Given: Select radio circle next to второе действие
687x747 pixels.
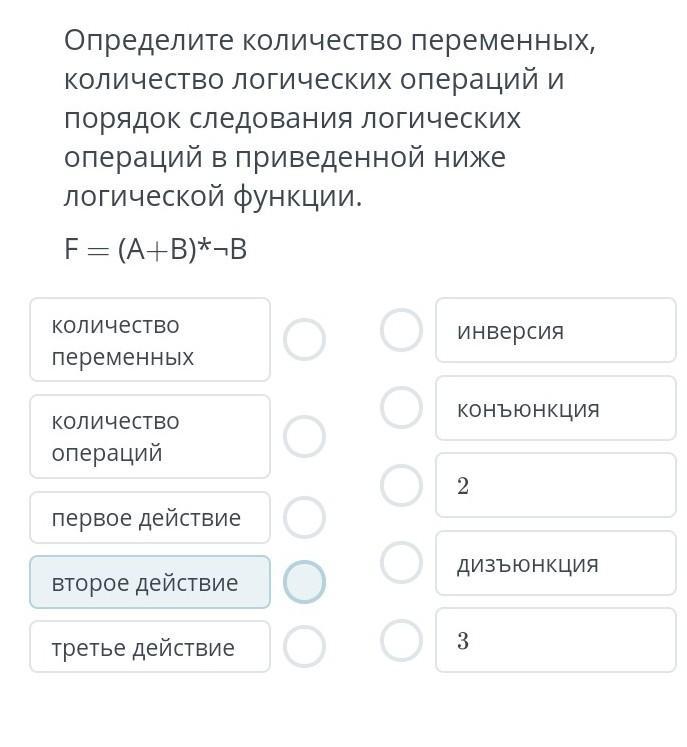Looking at the screenshot, I should click(304, 582).
